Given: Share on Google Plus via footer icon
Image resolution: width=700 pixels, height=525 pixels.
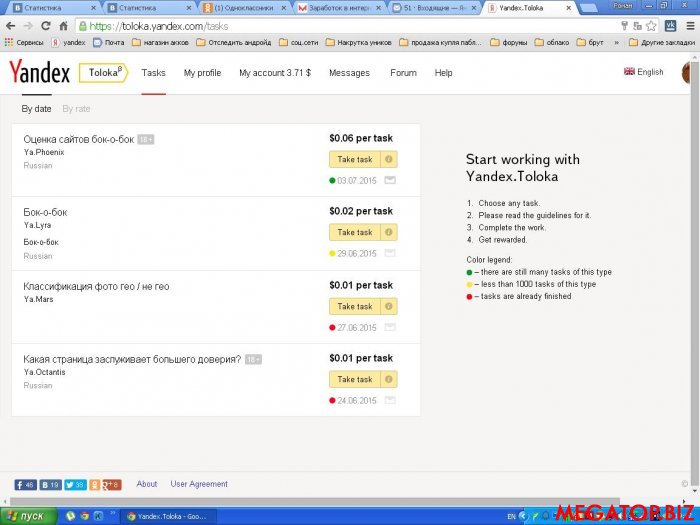Looking at the screenshot, I should point(111,484).
